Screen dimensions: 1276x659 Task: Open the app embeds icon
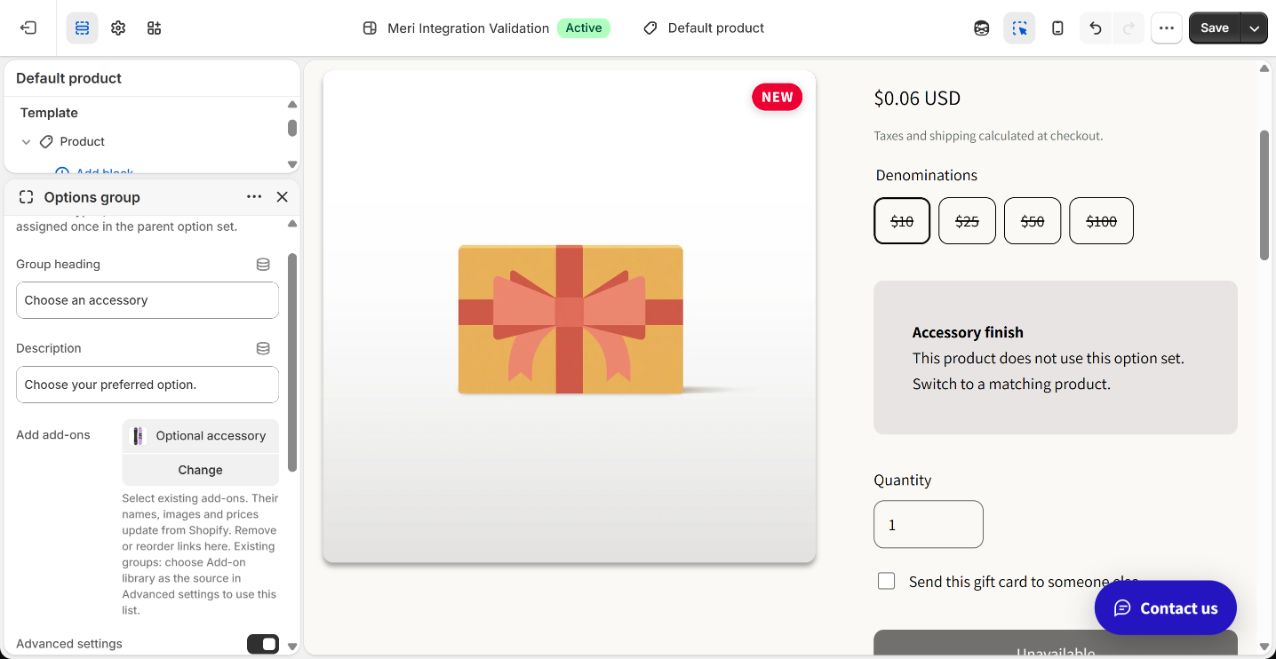154,28
